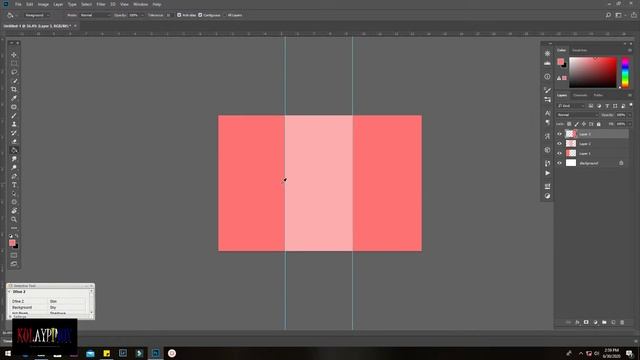This screenshot has height=360, width=640.
Task: Click the foreground color swatch in toolbox
Action: pos(12,243)
